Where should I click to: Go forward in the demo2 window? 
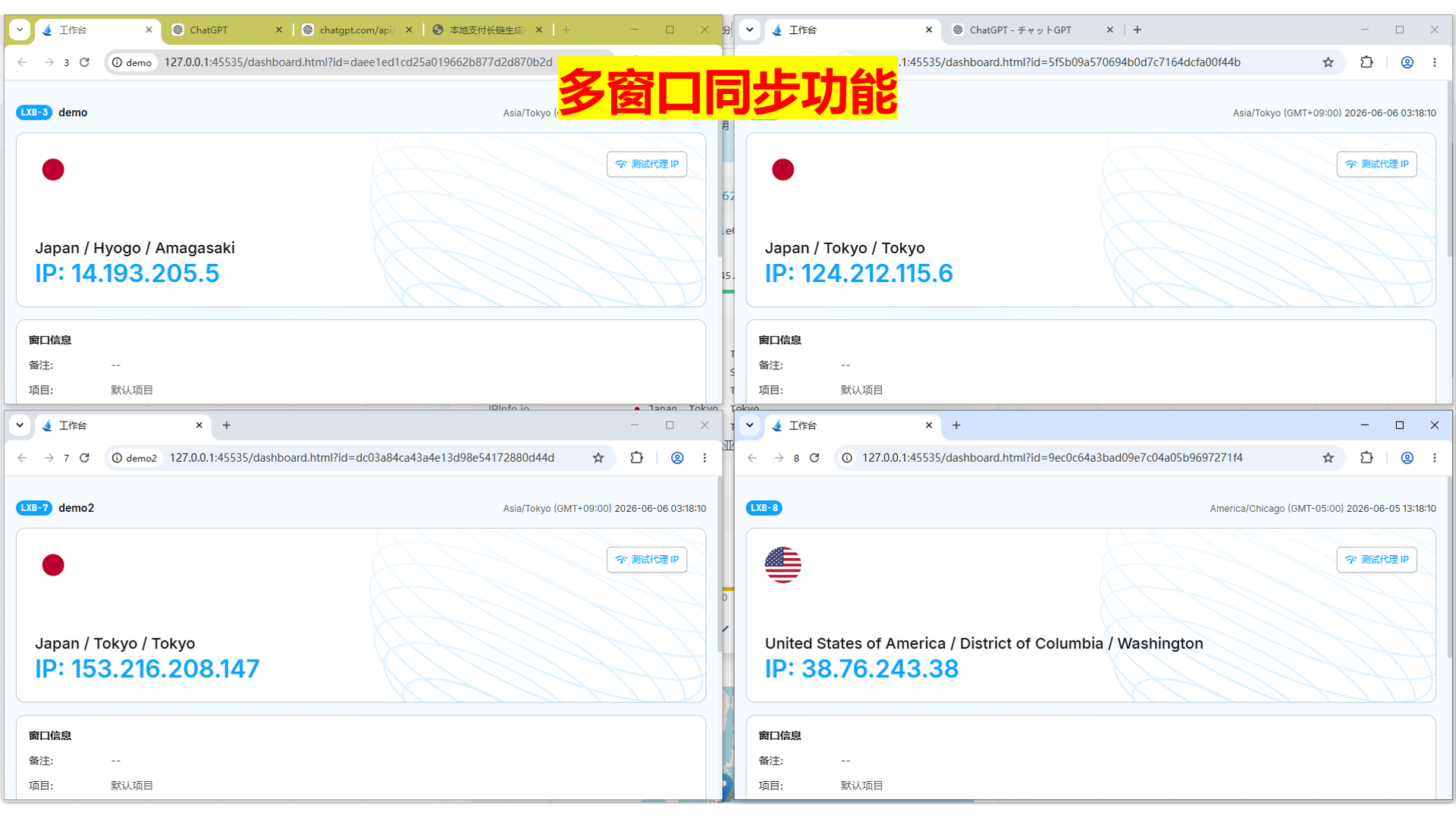pyautogui.click(x=49, y=458)
